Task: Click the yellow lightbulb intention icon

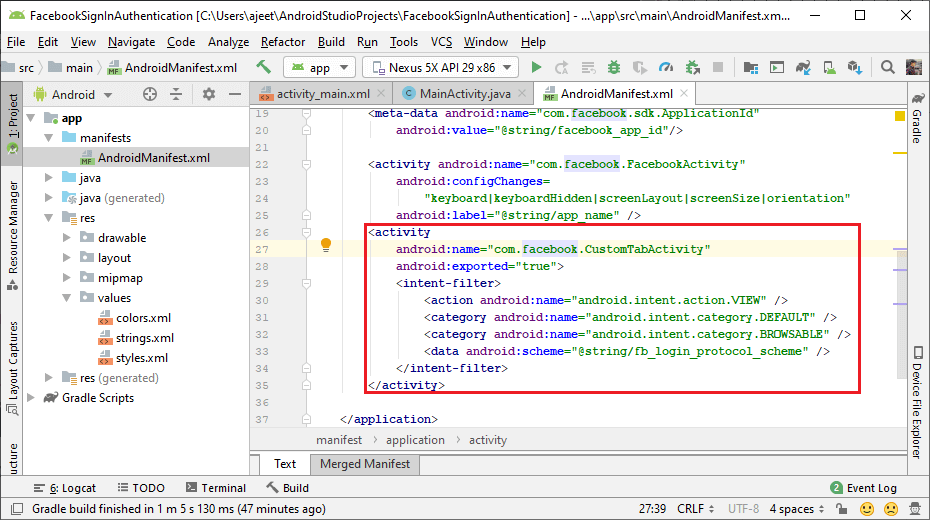Action: click(326, 244)
